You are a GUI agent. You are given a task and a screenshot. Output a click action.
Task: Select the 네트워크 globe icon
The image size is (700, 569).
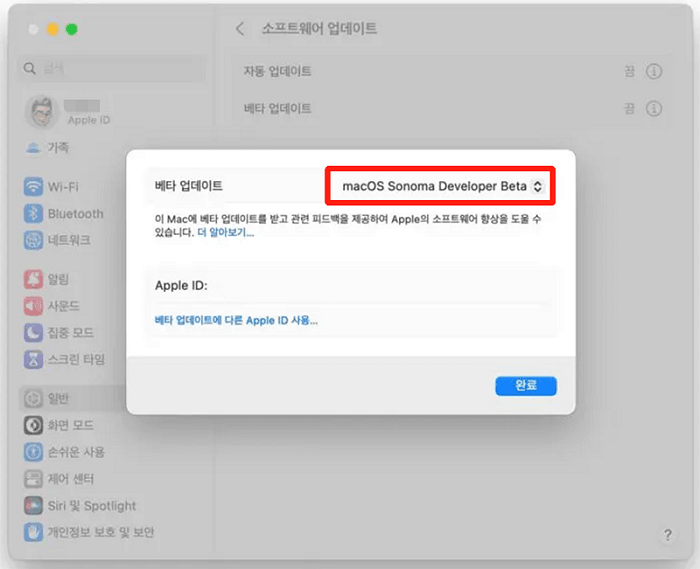[33, 240]
